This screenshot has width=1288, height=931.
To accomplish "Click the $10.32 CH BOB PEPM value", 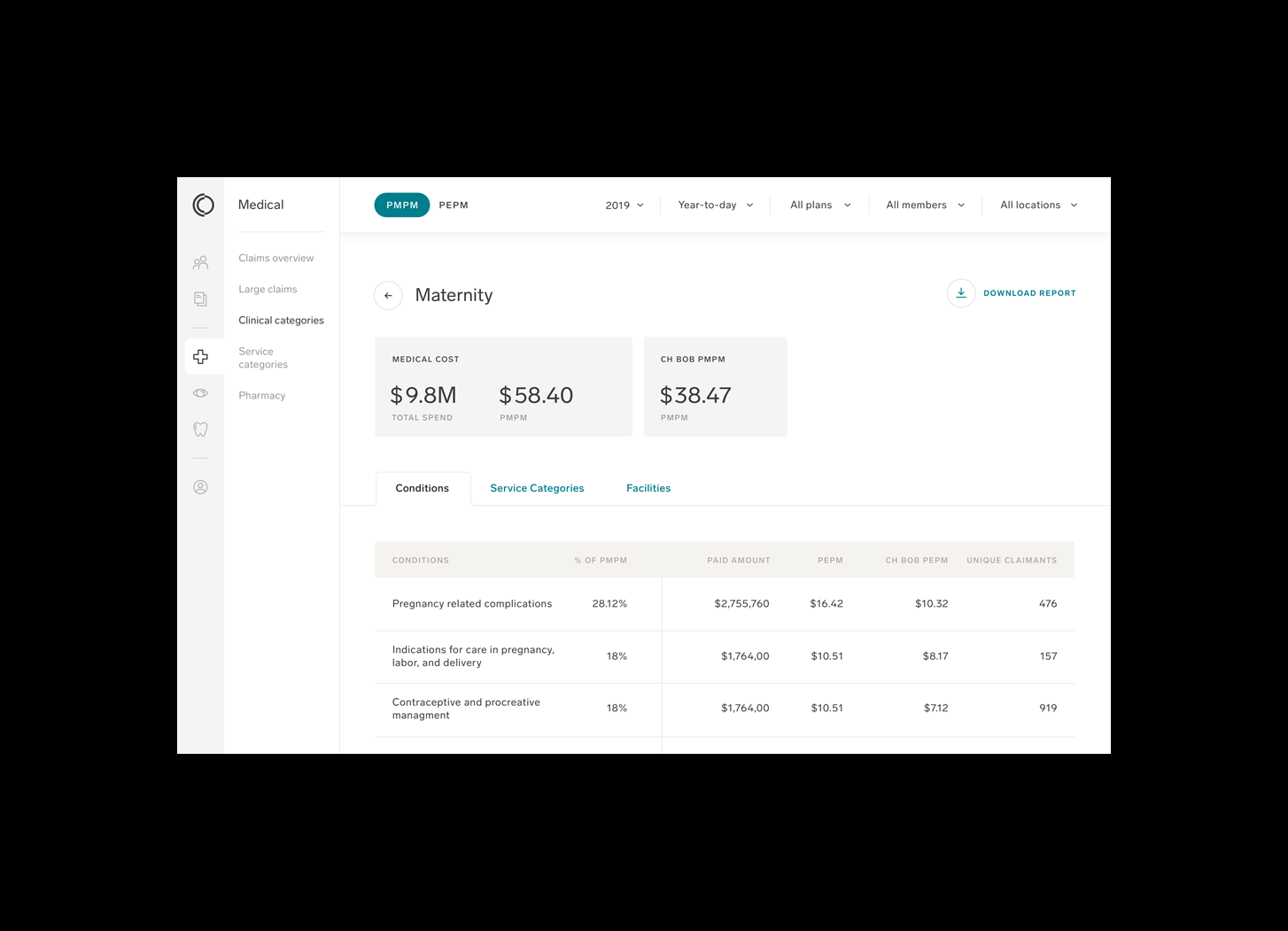I will pyautogui.click(x=932, y=604).
